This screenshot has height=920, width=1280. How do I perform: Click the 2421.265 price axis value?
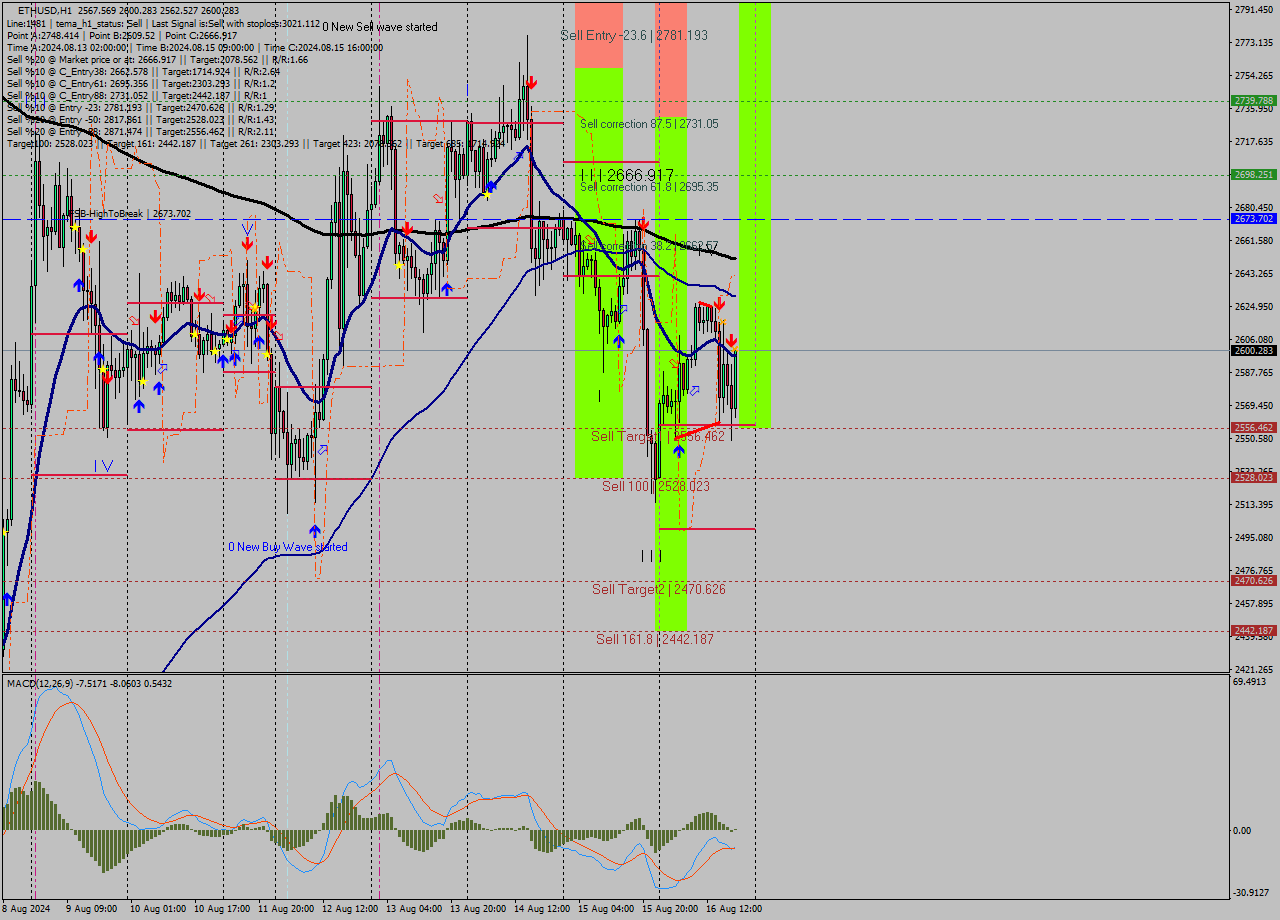point(1254,670)
